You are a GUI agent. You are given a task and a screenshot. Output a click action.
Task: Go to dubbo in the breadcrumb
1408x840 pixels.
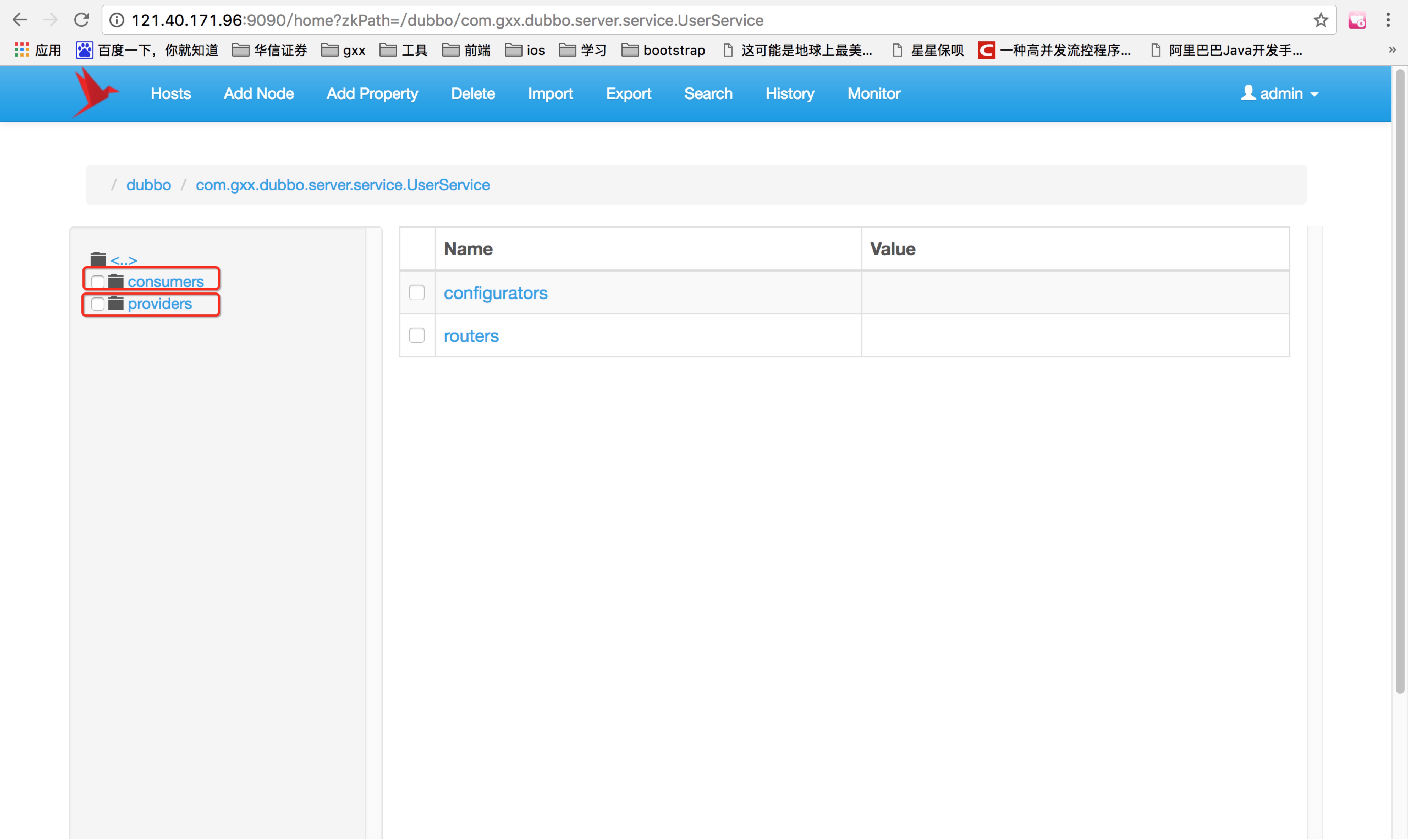pos(148,184)
